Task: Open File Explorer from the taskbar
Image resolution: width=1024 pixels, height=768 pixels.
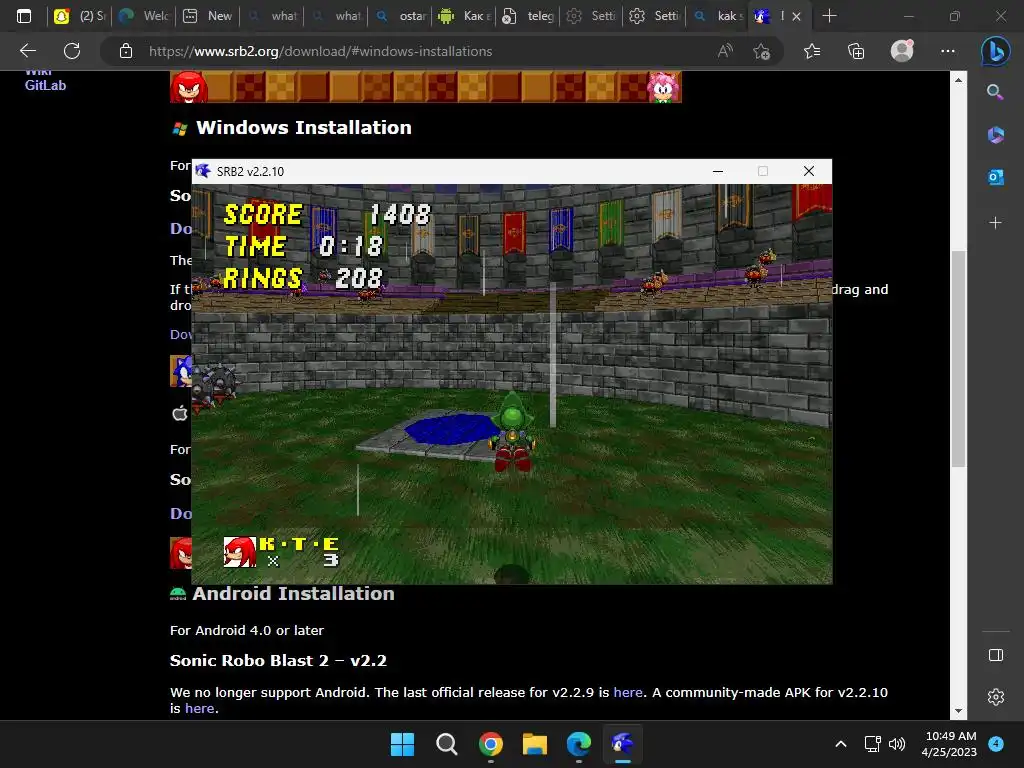Action: tap(535, 744)
